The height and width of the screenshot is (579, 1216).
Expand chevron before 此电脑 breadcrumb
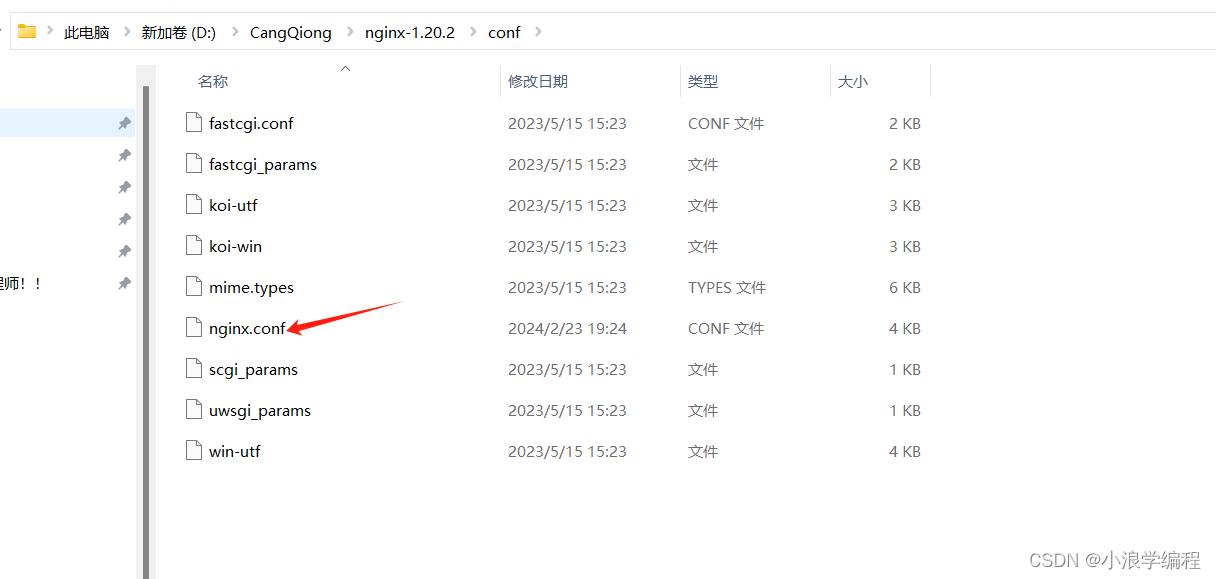click(x=49, y=32)
